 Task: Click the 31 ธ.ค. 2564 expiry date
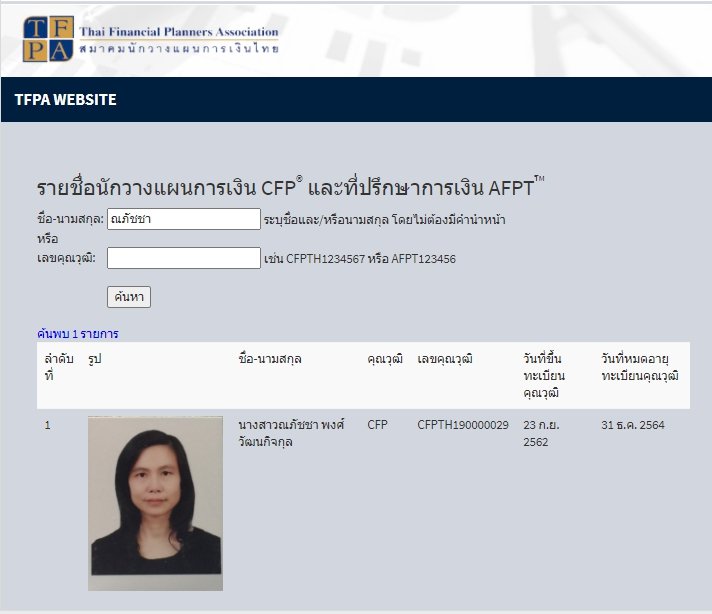[x=633, y=425]
